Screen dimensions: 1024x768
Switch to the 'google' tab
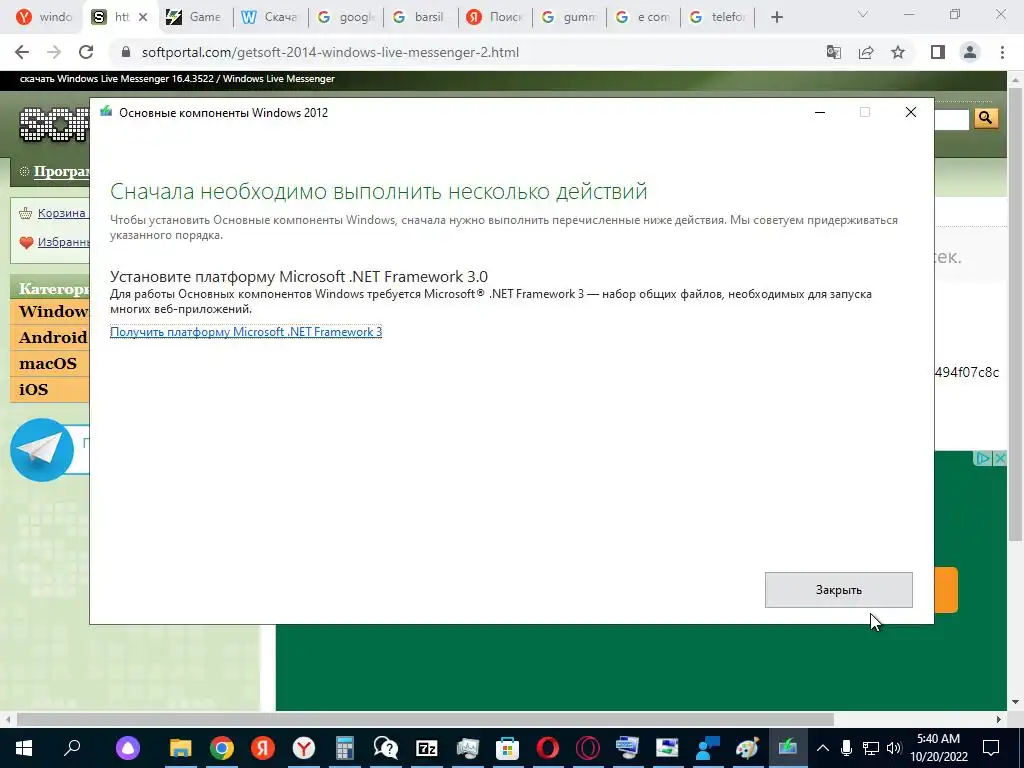click(x=345, y=17)
